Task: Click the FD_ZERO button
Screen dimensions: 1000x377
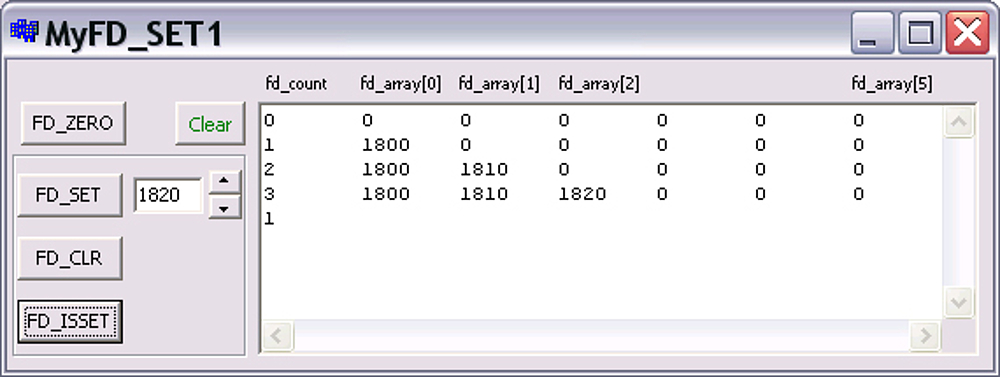Action: pyautogui.click(x=72, y=124)
